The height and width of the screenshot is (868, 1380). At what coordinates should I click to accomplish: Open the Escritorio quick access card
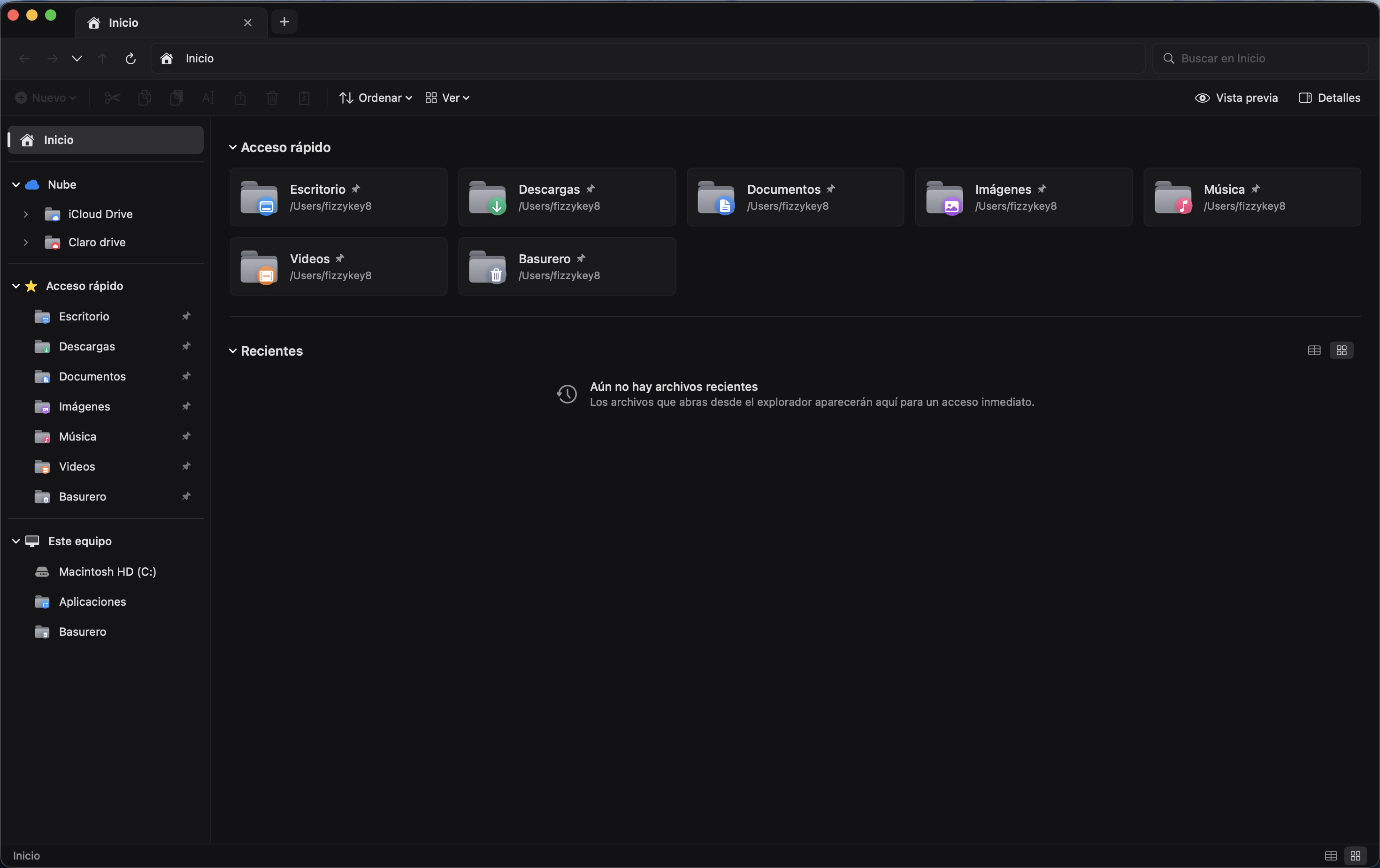[x=339, y=197]
